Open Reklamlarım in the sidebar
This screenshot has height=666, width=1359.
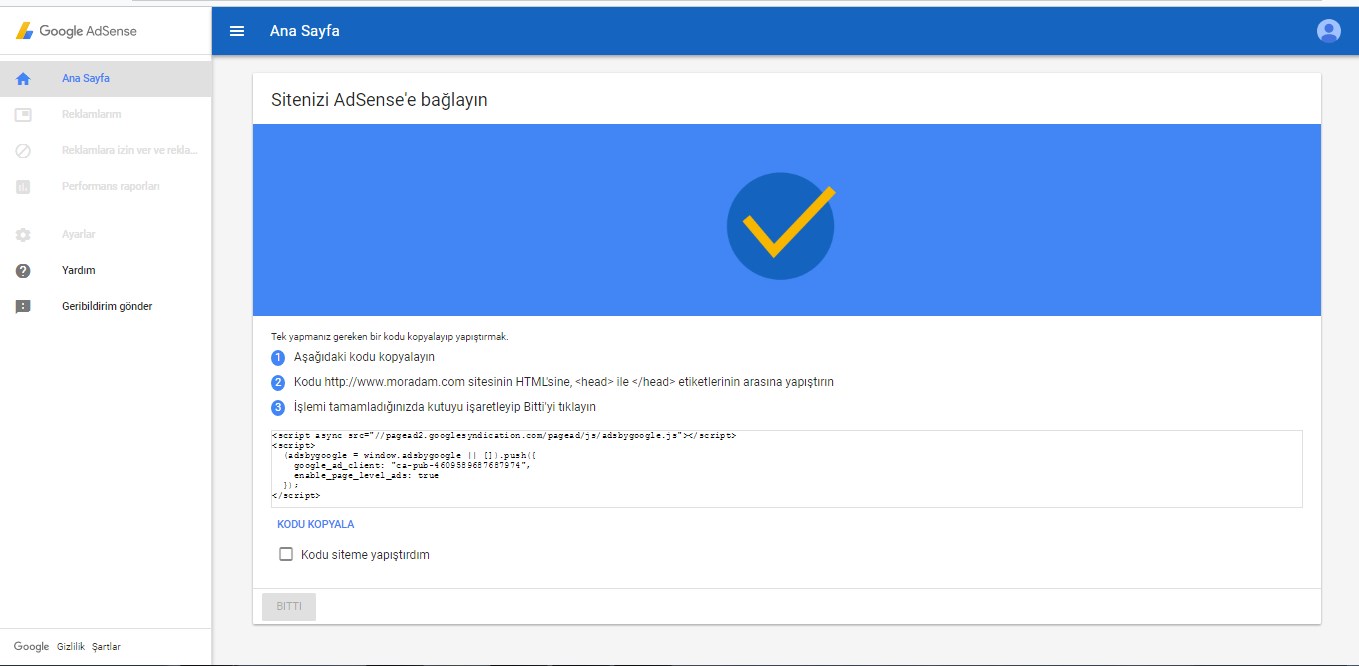tap(105, 114)
